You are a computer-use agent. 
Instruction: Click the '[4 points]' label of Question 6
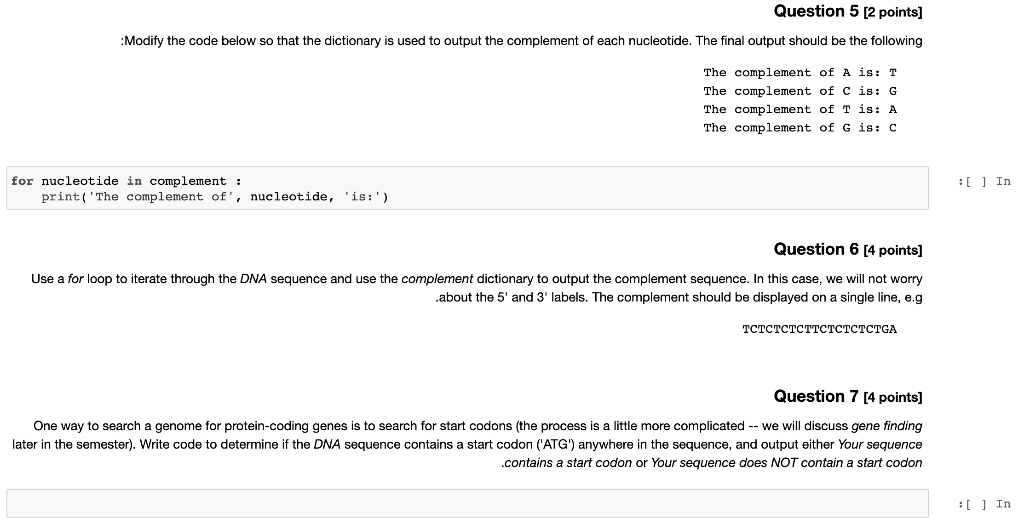coord(893,250)
